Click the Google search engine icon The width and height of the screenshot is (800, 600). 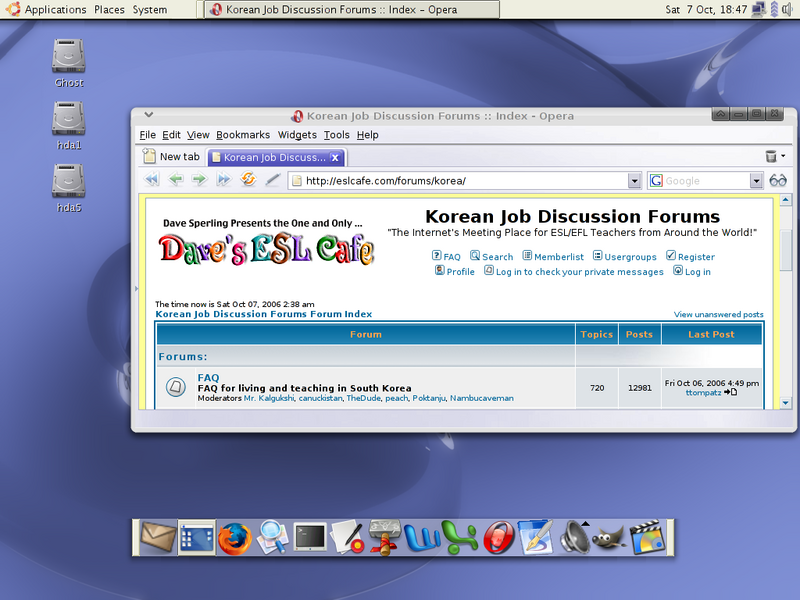tap(656, 180)
